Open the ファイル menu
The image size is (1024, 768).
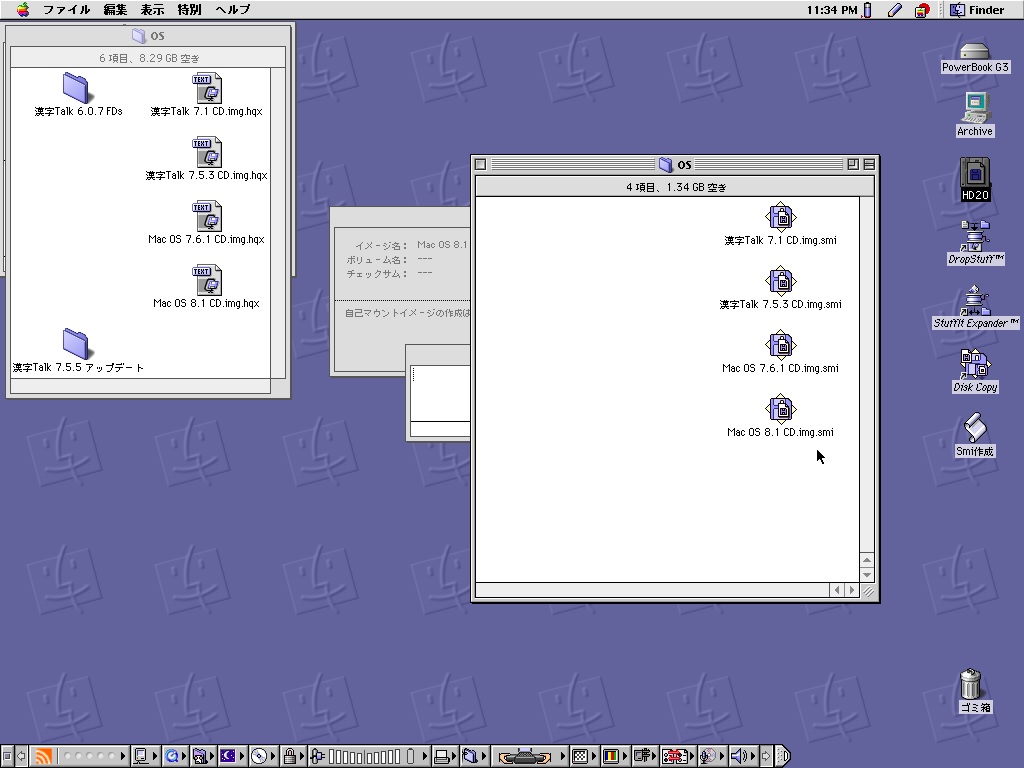click(67, 10)
